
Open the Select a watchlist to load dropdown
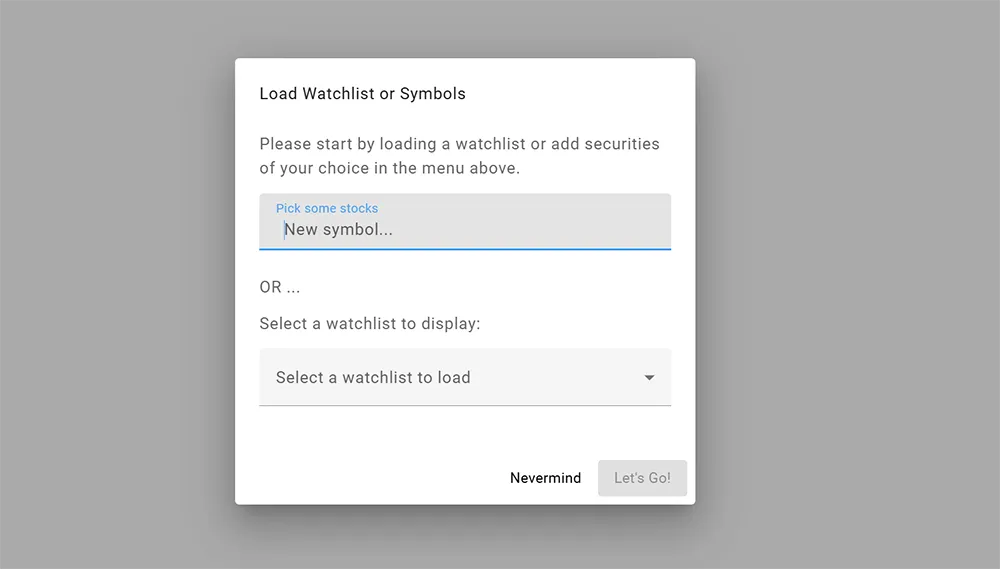(465, 377)
